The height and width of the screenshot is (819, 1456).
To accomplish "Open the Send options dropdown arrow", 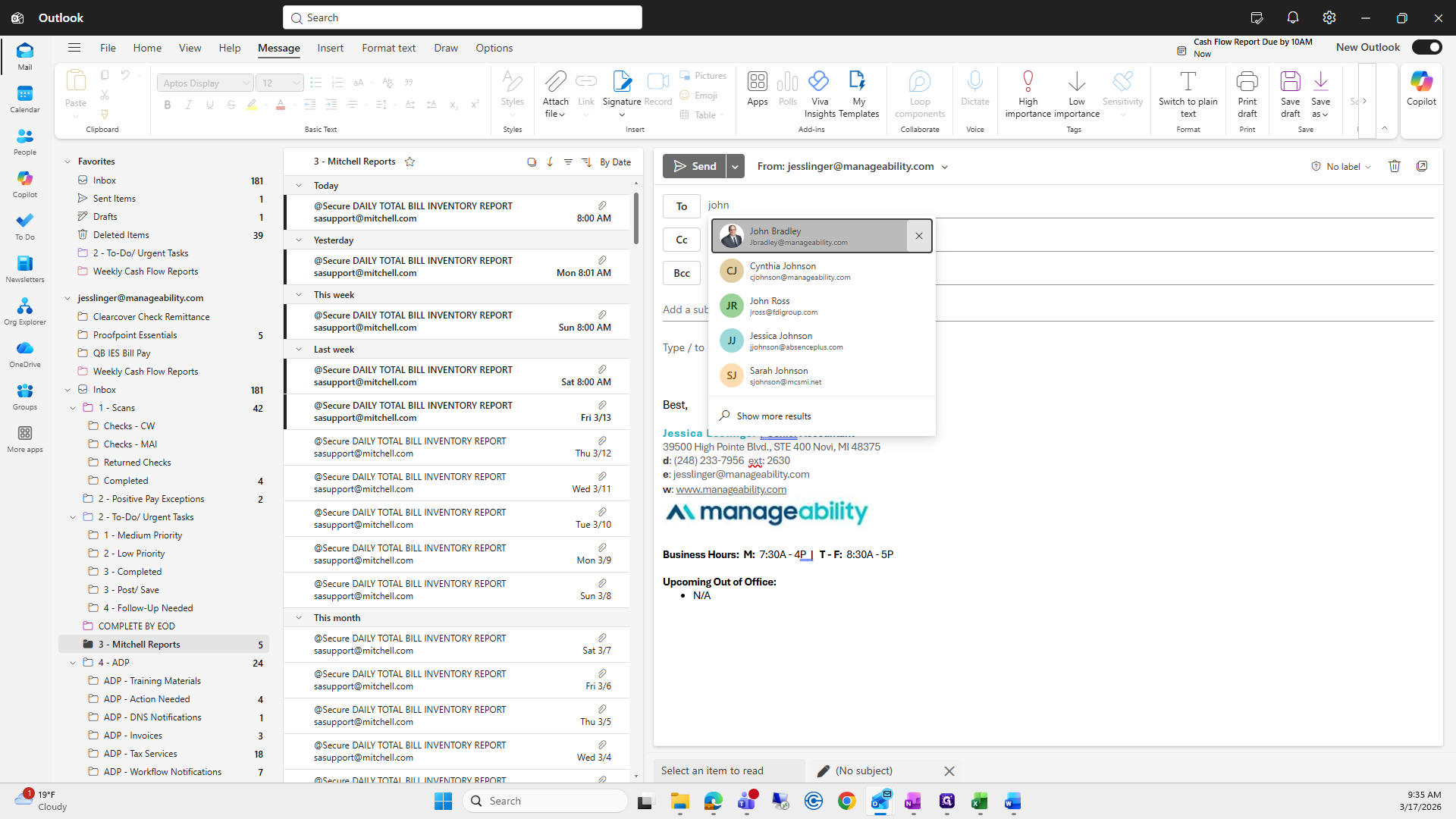I will (x=735, y=166).
